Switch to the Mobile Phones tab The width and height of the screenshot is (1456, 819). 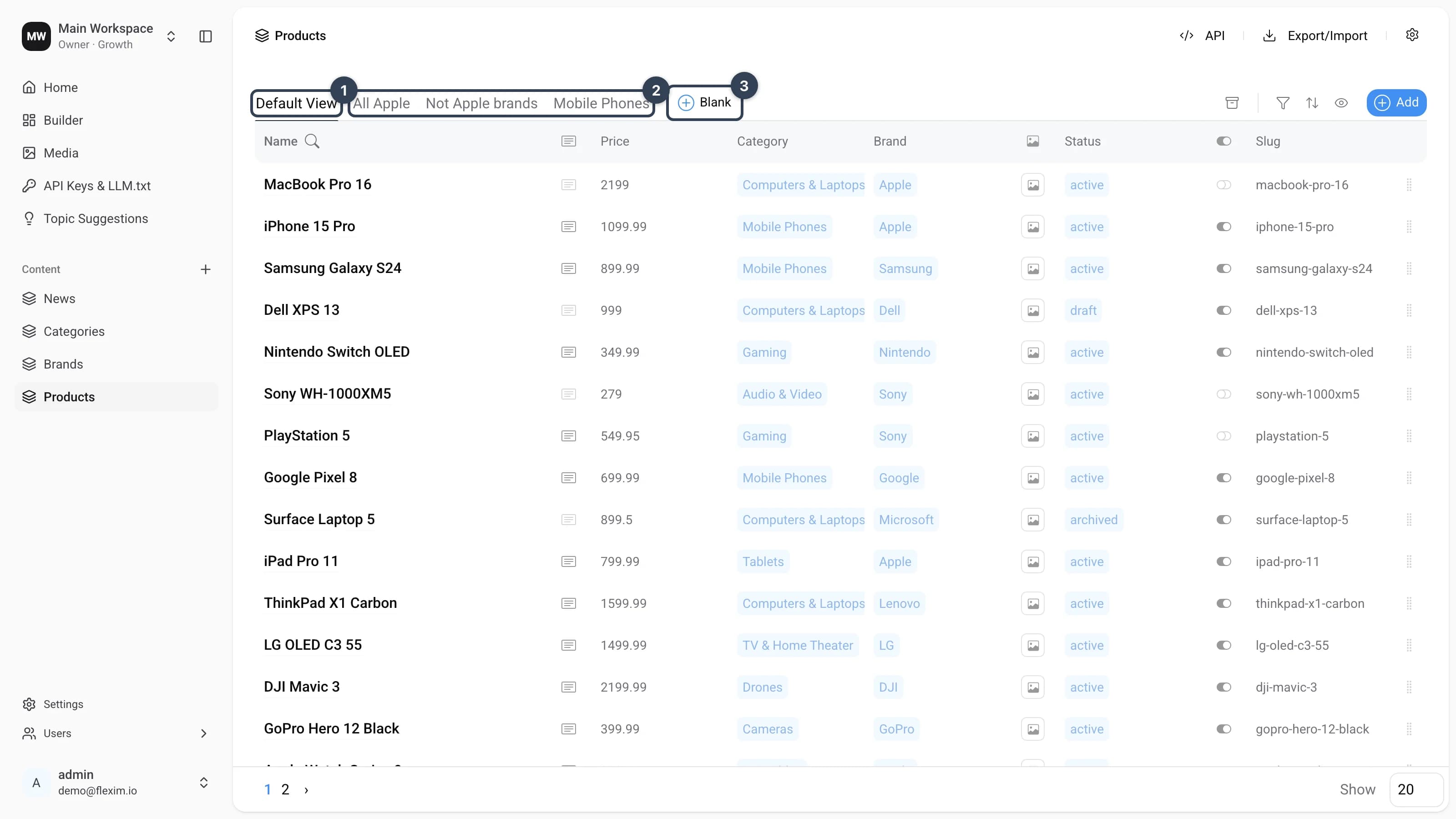[x=601, y=103]
